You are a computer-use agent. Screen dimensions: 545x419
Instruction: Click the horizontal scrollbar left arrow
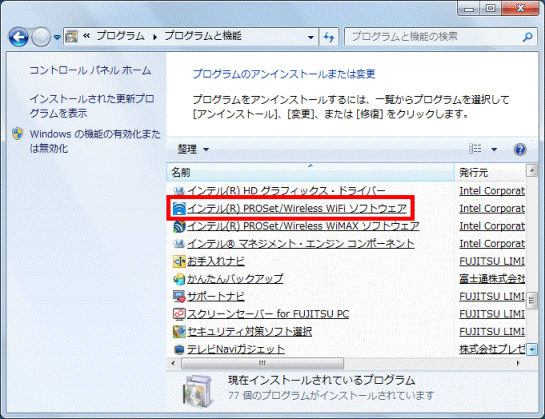(173, 363)
